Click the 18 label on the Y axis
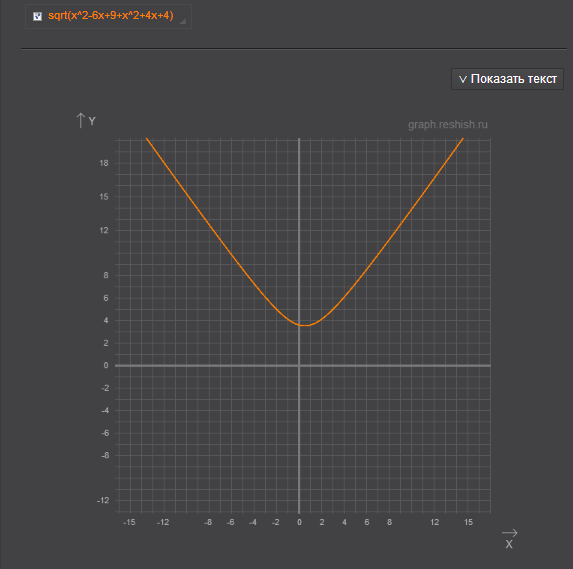Screen dimensions: 573x569 [x=104, y=163]
